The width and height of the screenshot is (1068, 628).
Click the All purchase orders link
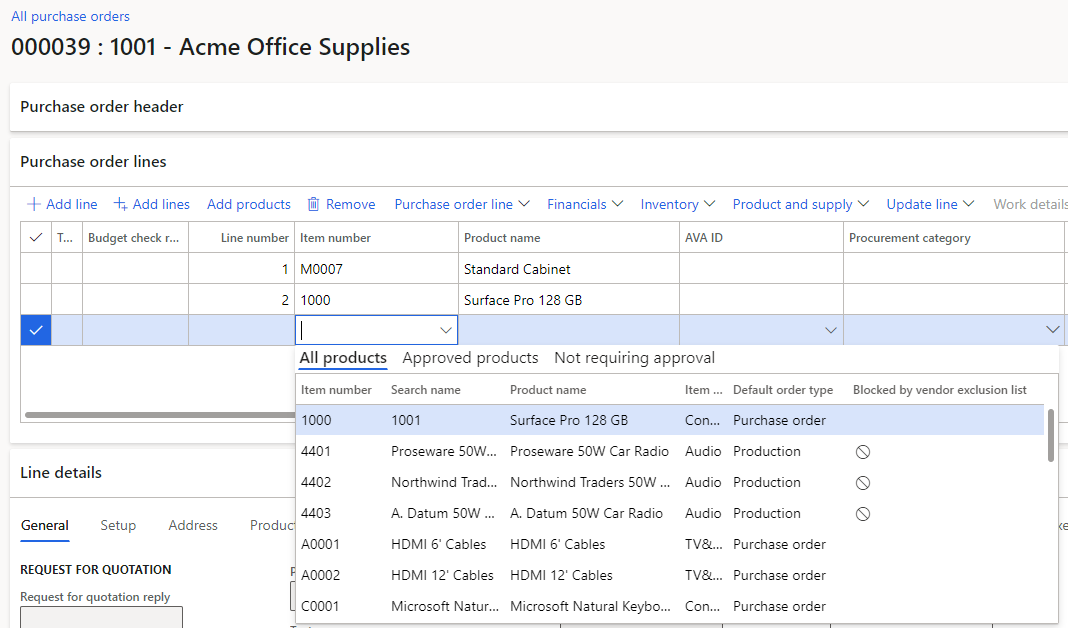coord(70,16)
